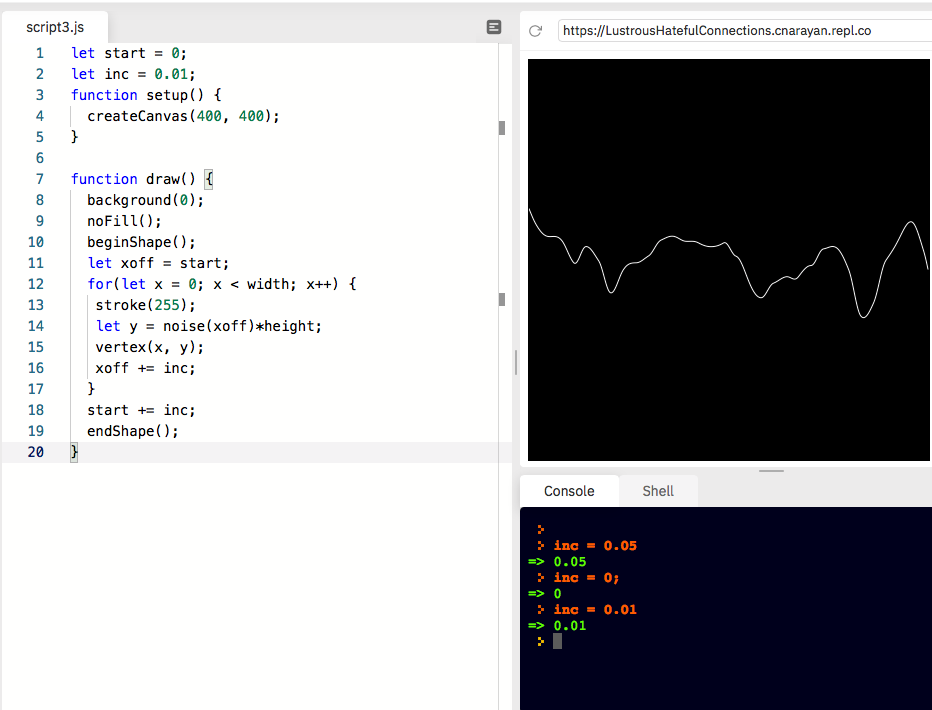
Task: Open the editor format/menu icon
Action: (493, 27)
